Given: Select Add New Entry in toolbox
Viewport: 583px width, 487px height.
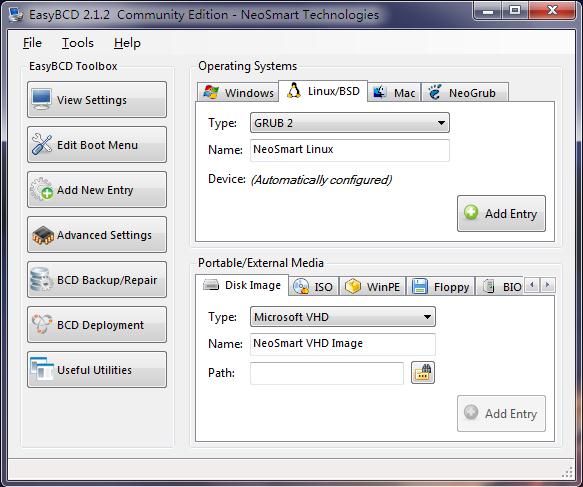Looking at the screenshot, I should [97, 190].
